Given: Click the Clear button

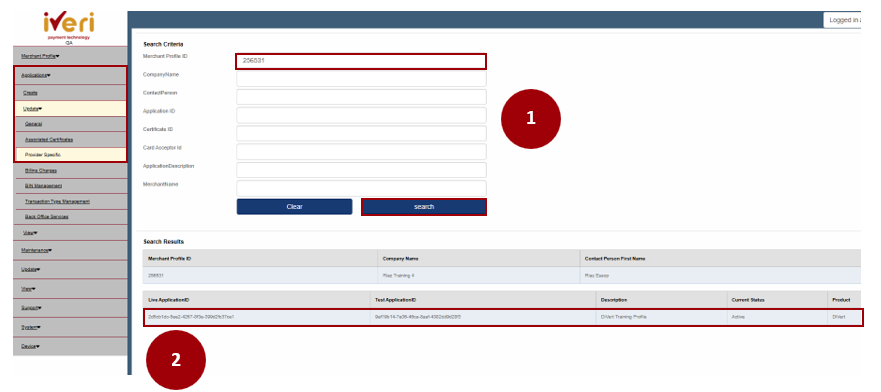Looking at the screenshot, I should [x=294, y=207].
